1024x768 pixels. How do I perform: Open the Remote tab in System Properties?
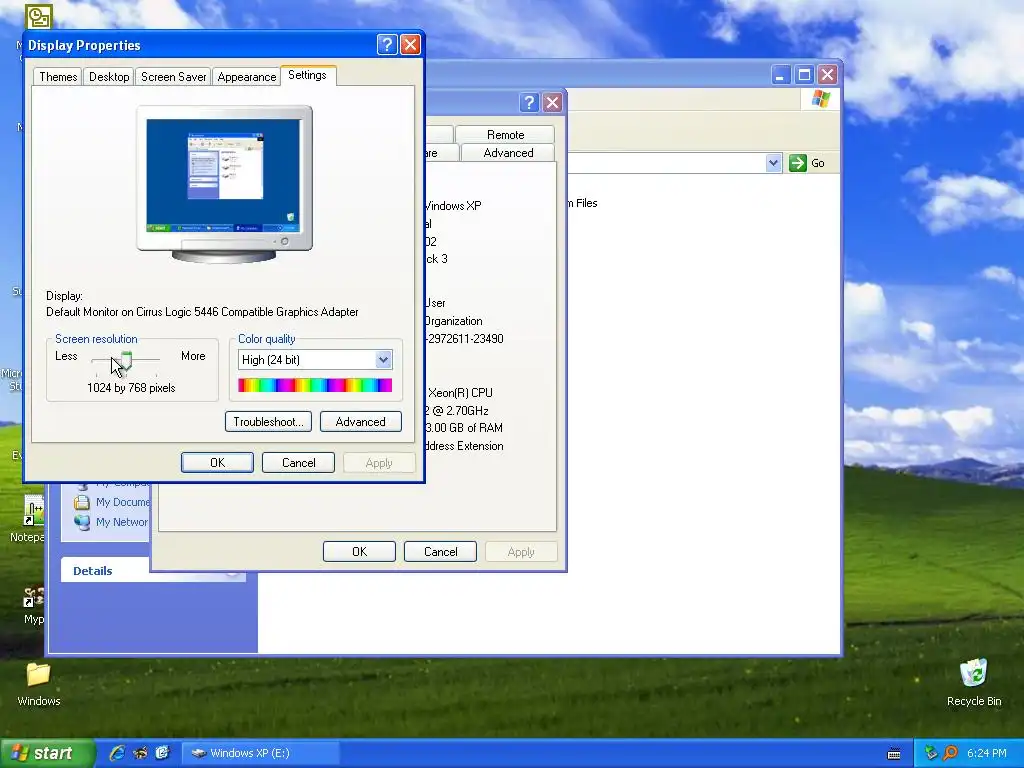pos(505,135)
